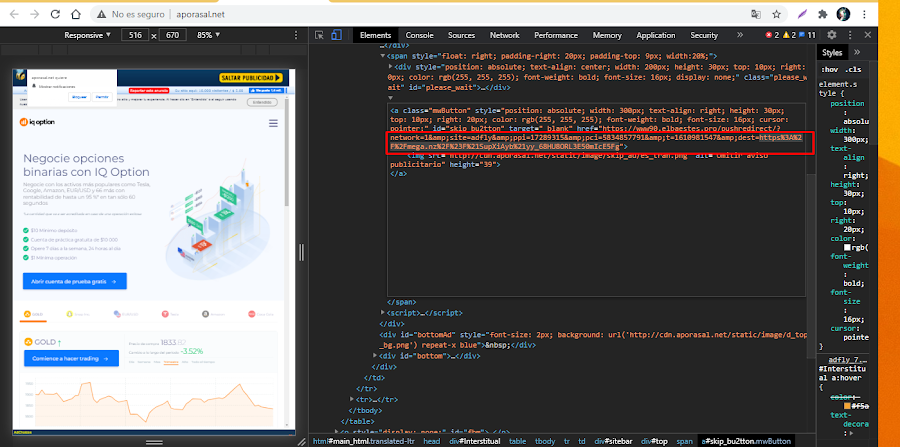
Task: Collapse the span style float right node
Action: pyautogui.click(x=383, y=56)
